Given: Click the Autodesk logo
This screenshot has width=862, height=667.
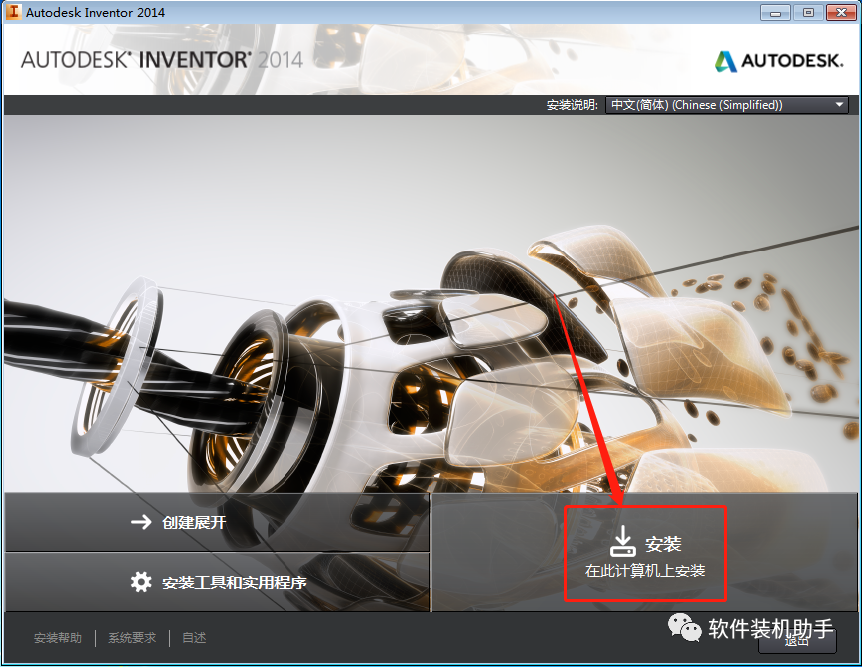Looking at the screenshot, I should (778, 60).
